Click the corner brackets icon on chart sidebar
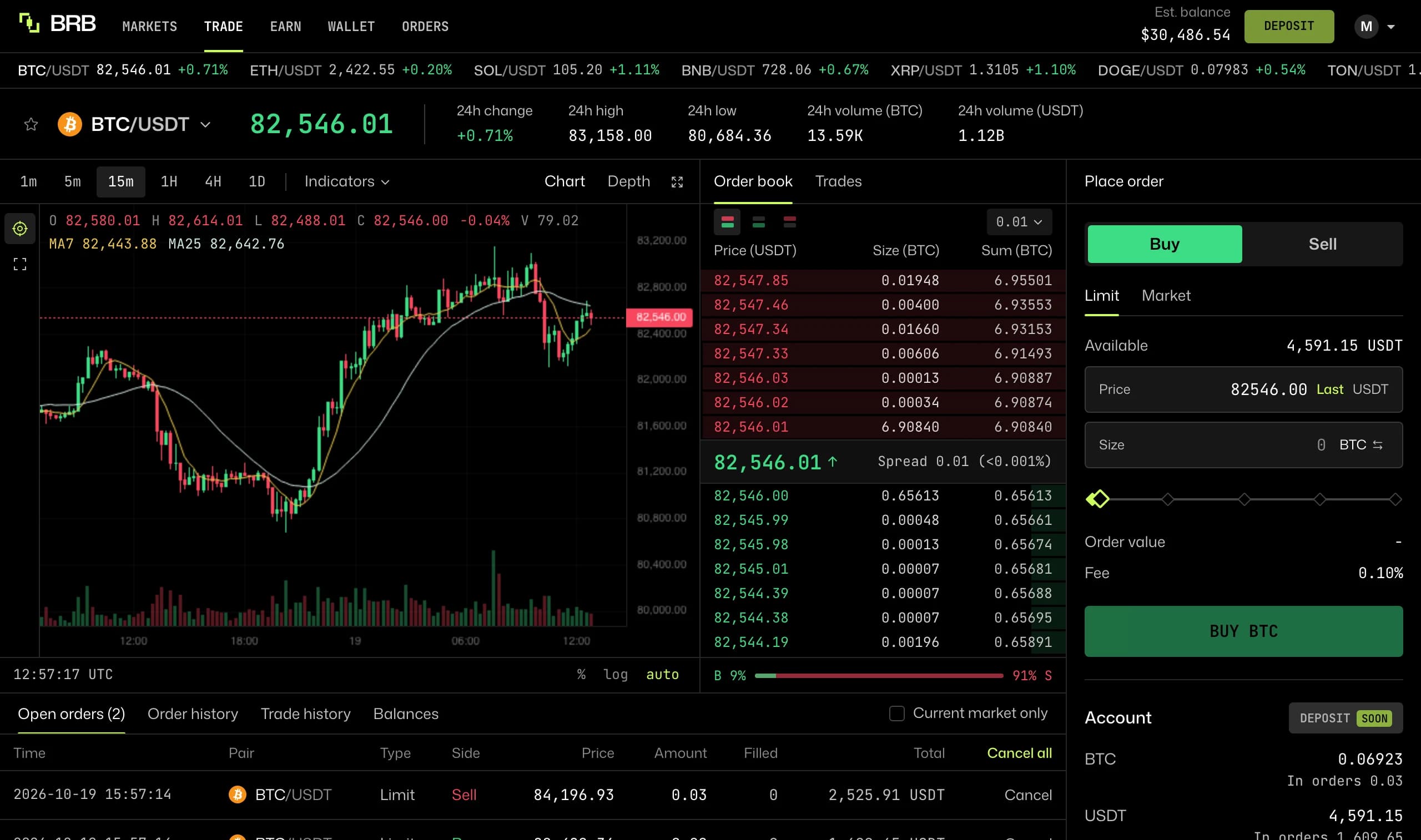 20,264
